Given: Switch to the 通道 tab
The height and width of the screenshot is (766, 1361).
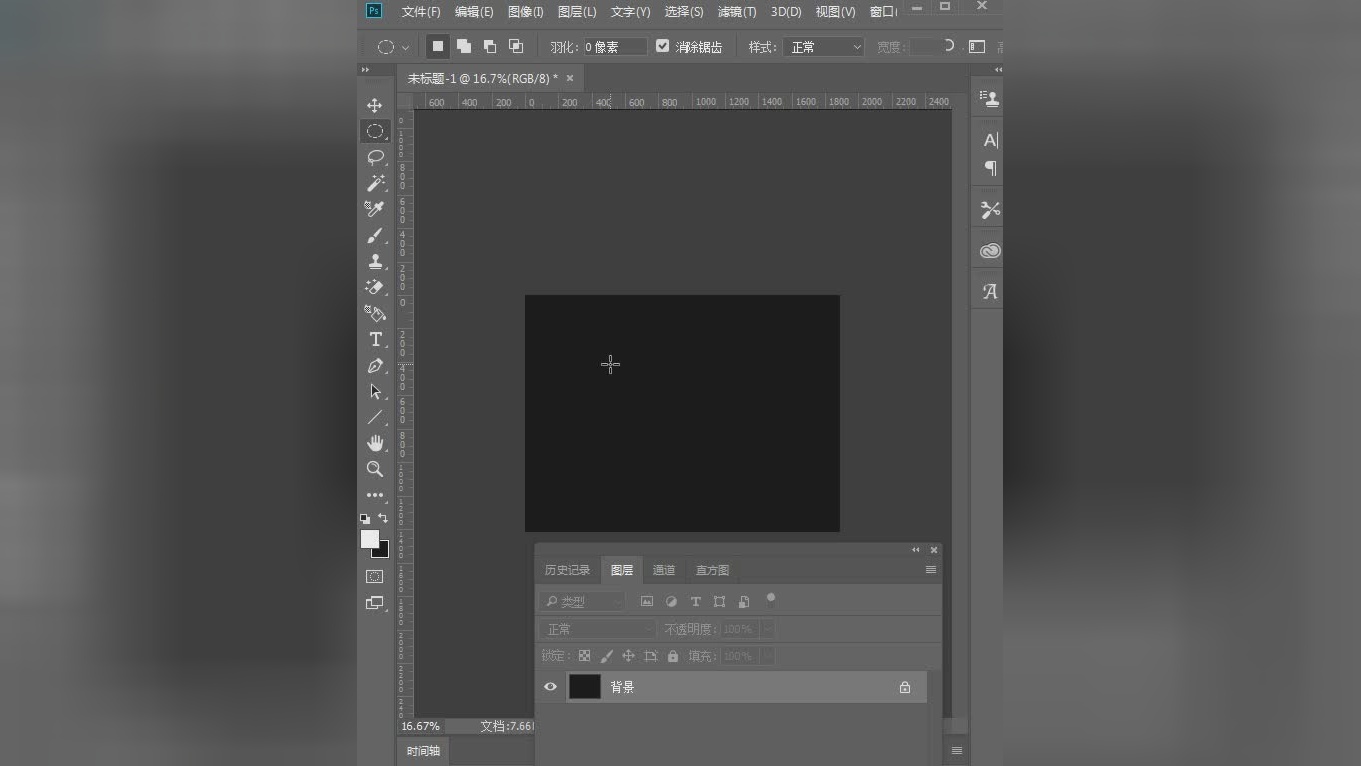Looking at the screenshot, I should (x=664, y=570).
